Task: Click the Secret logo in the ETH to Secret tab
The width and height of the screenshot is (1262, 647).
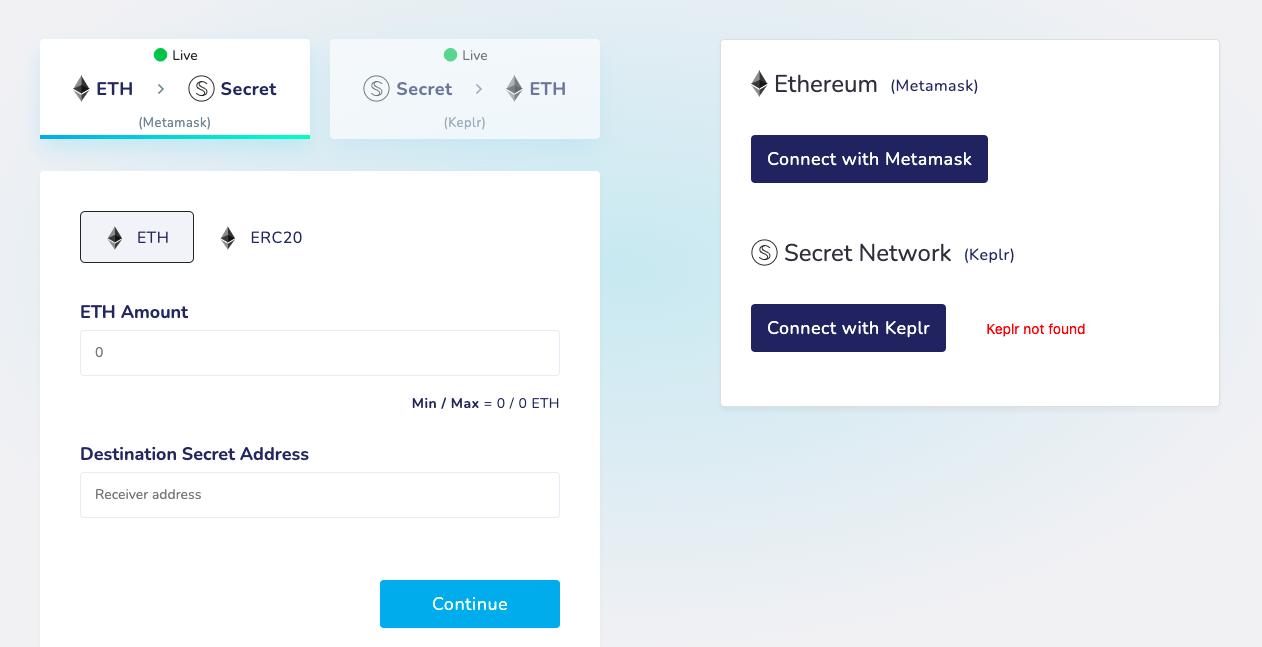Action: point(201,89)
